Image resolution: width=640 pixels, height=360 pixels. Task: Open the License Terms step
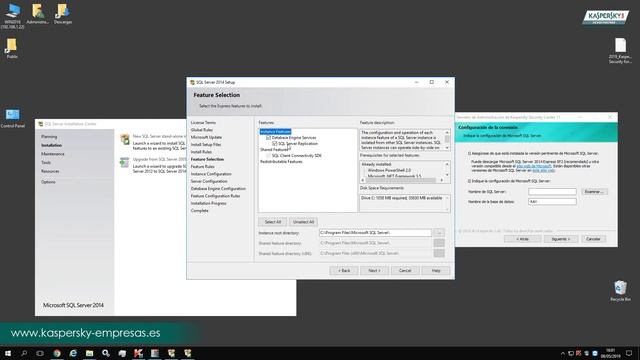click(203, 122)
